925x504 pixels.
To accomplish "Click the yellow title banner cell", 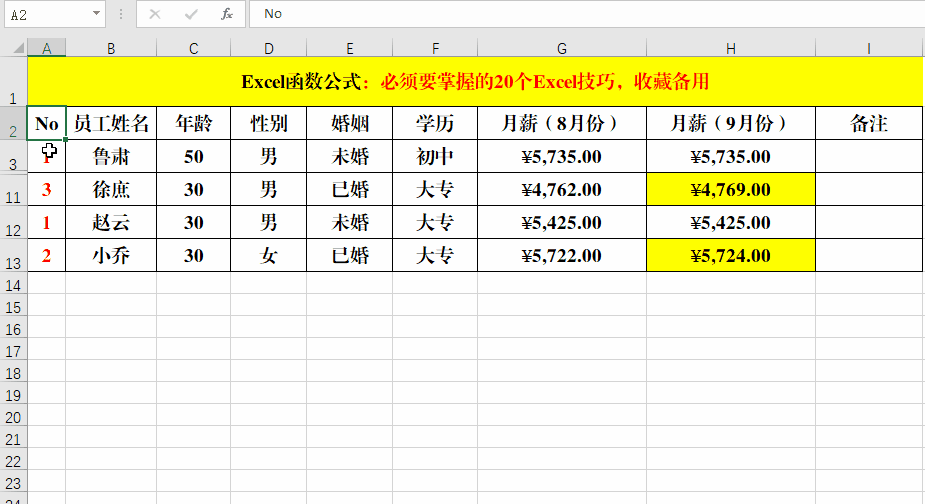I will (475, 81).
